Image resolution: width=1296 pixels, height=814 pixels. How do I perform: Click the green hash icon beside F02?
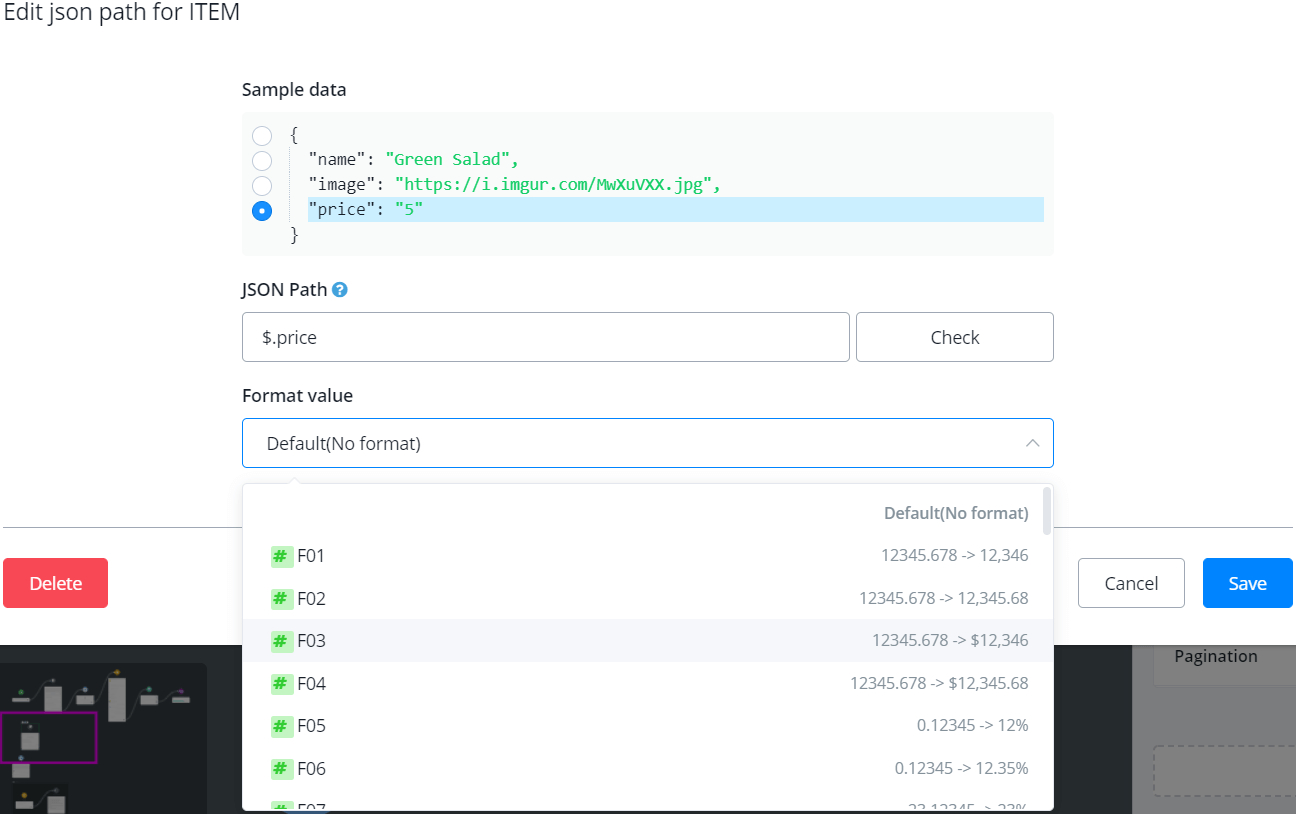(281, 599)
